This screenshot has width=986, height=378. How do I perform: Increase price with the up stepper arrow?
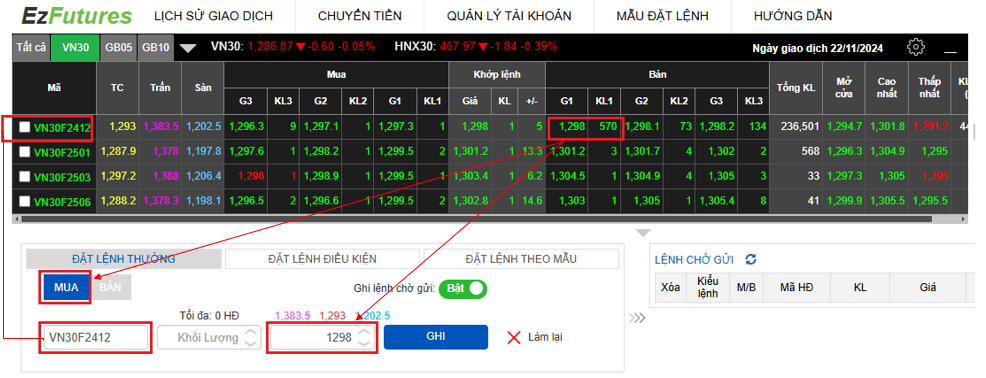363,331
